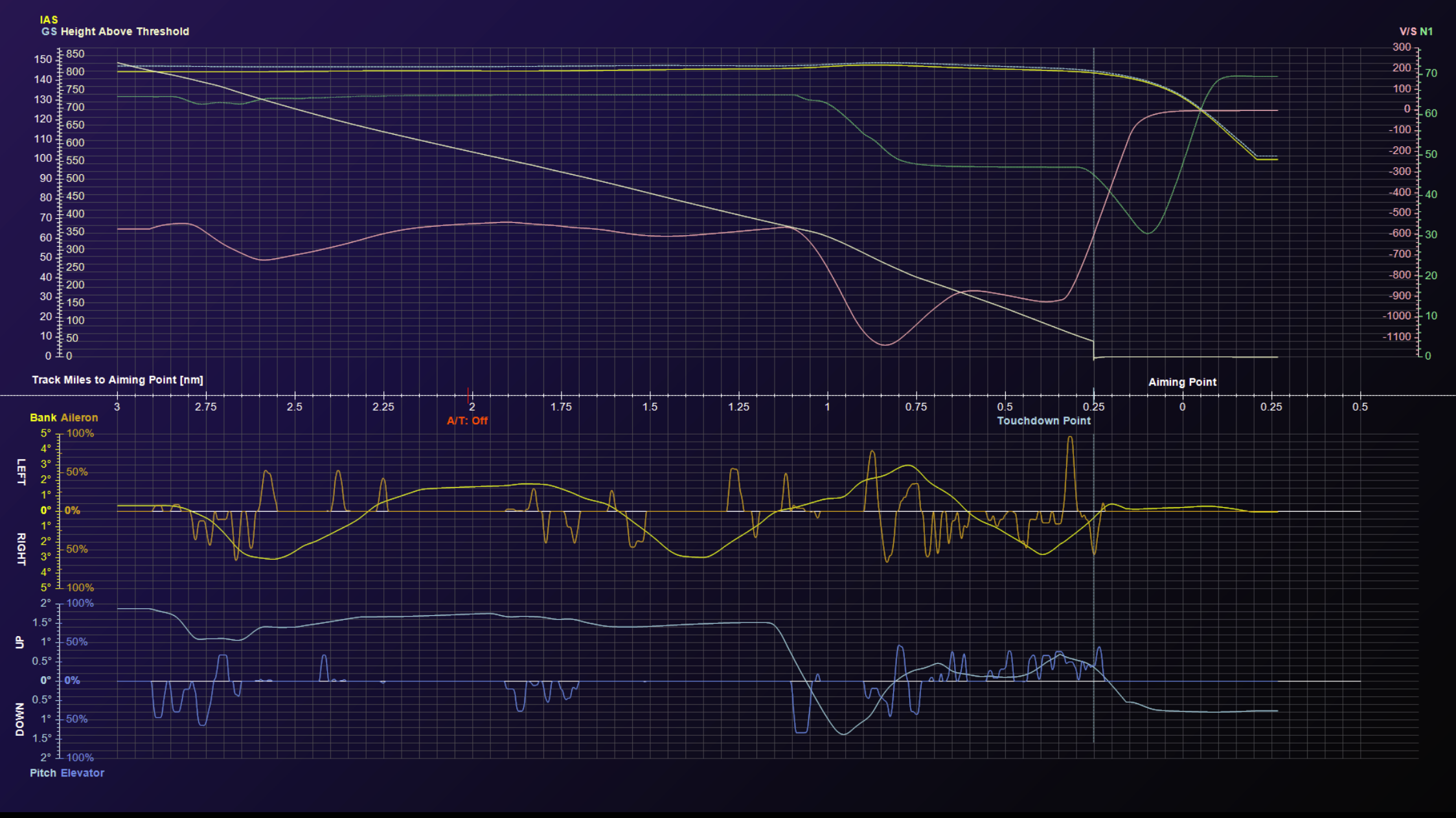
Task: Click the 1.25 distance tick label
Action: 738,407
